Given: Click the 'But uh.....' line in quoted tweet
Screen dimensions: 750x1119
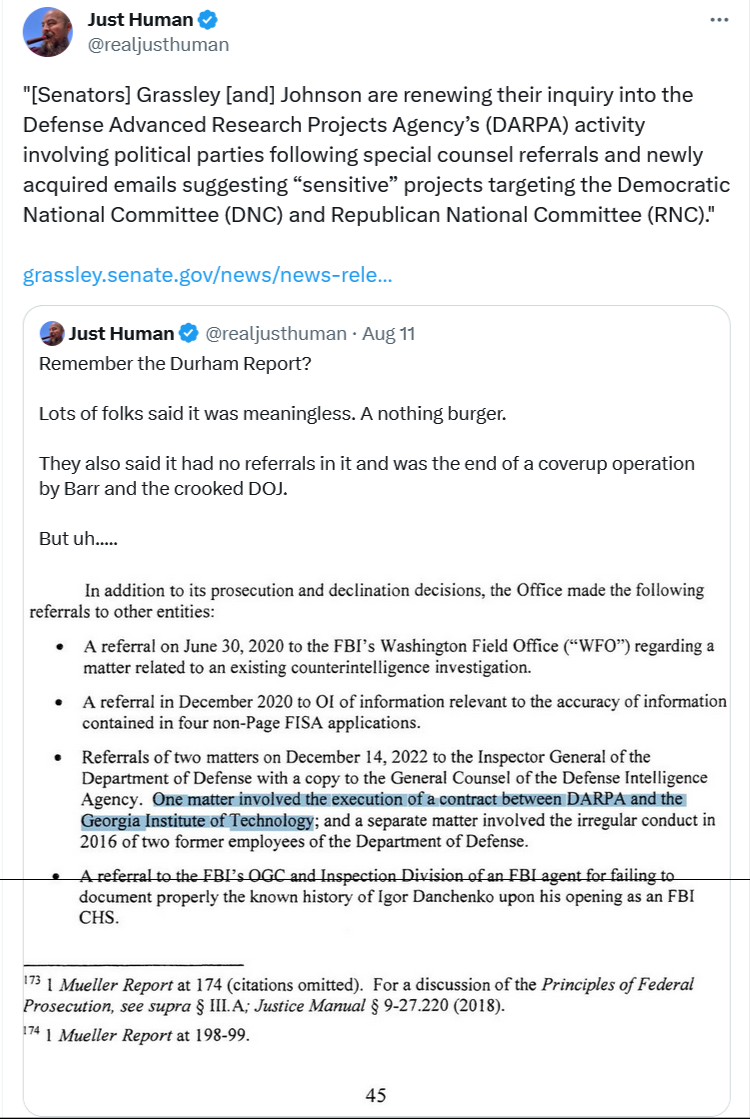Looking at the screenshot, I should [x=79, y=538].
